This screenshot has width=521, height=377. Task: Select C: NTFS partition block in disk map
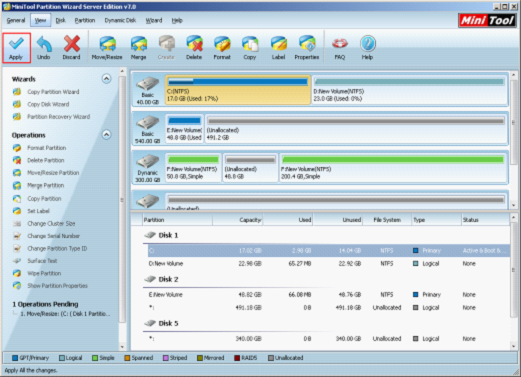click(x=238, y=90)
